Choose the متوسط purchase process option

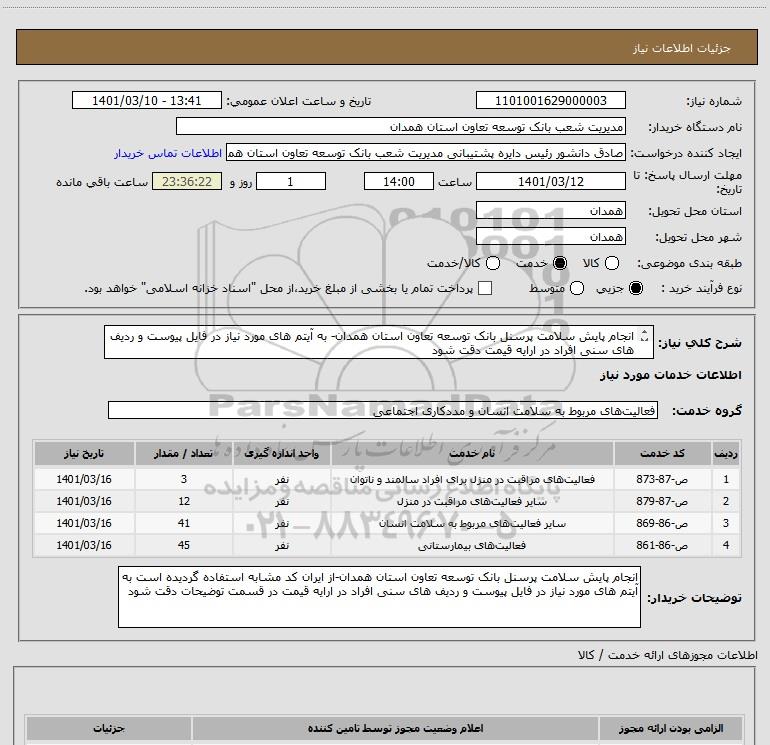(x=577, y=288)
